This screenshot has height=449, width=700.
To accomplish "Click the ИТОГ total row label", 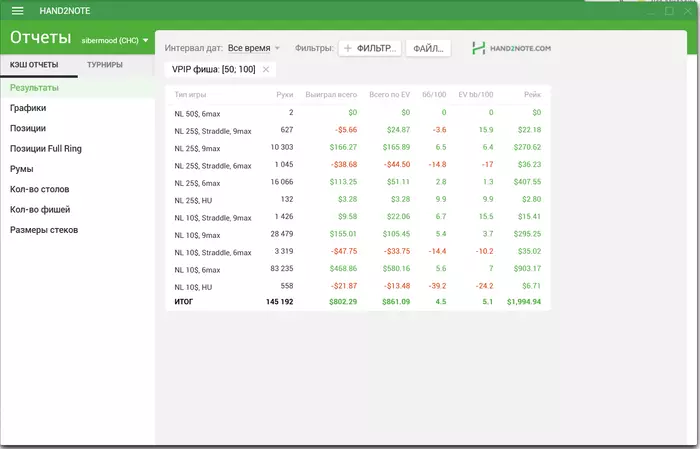I will pyautogui.click(x=183, y=302).
